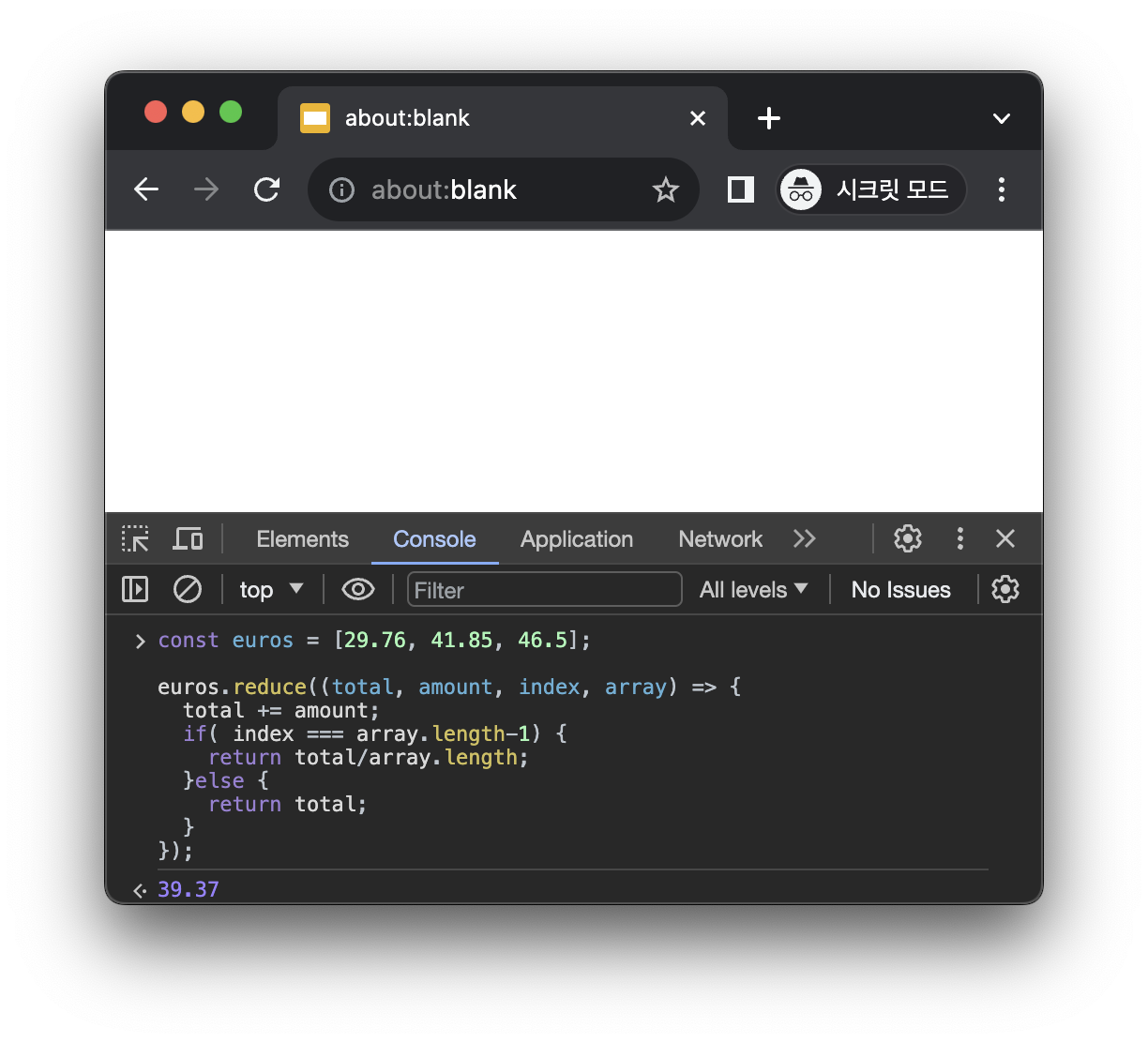
Task: Click the 'total += amount;' code line
Action: pyautogui.click(x=281, y=710)
